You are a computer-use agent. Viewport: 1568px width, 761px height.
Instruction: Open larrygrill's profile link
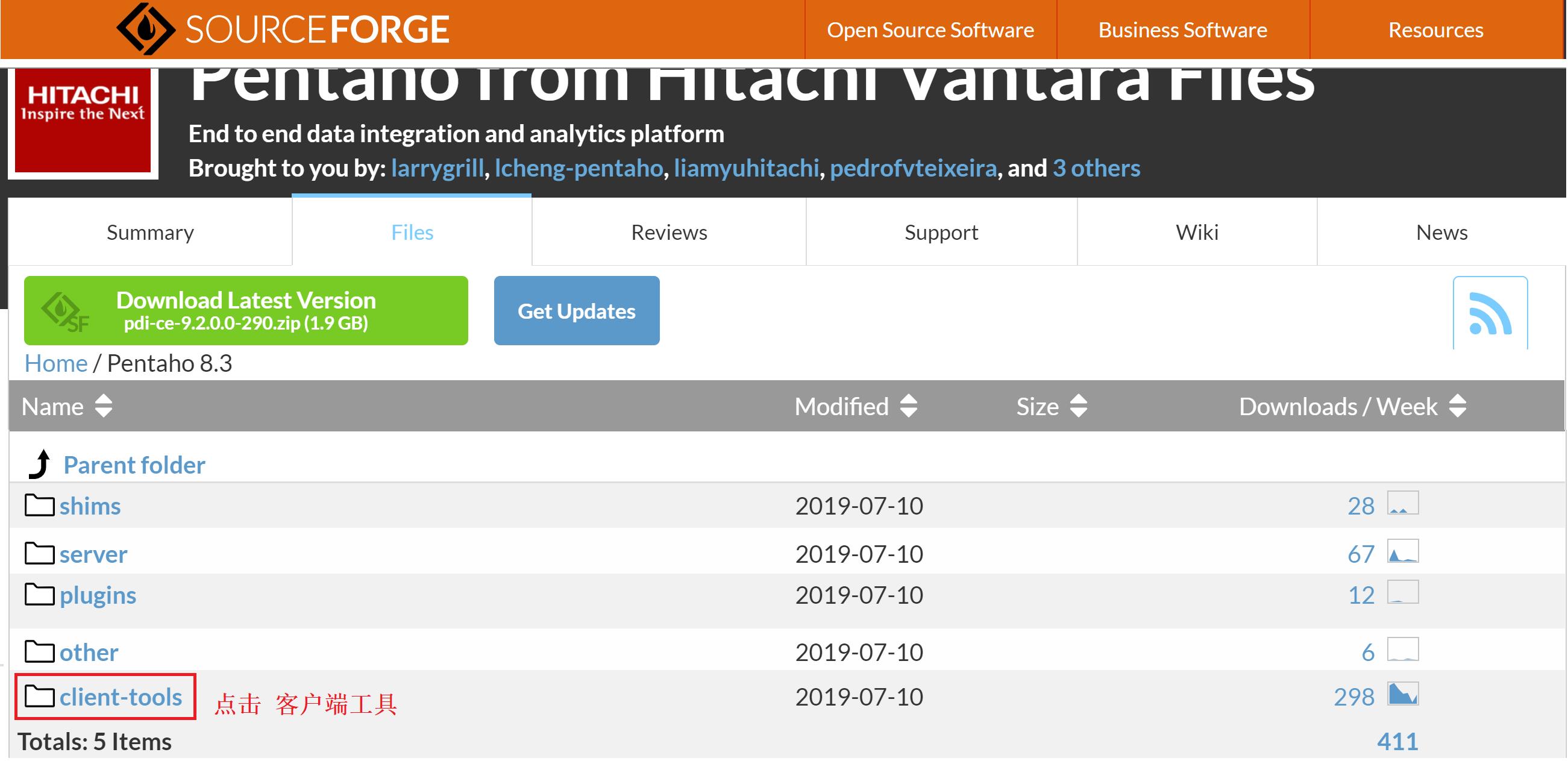pyautogui.click(x=437, y=168)
